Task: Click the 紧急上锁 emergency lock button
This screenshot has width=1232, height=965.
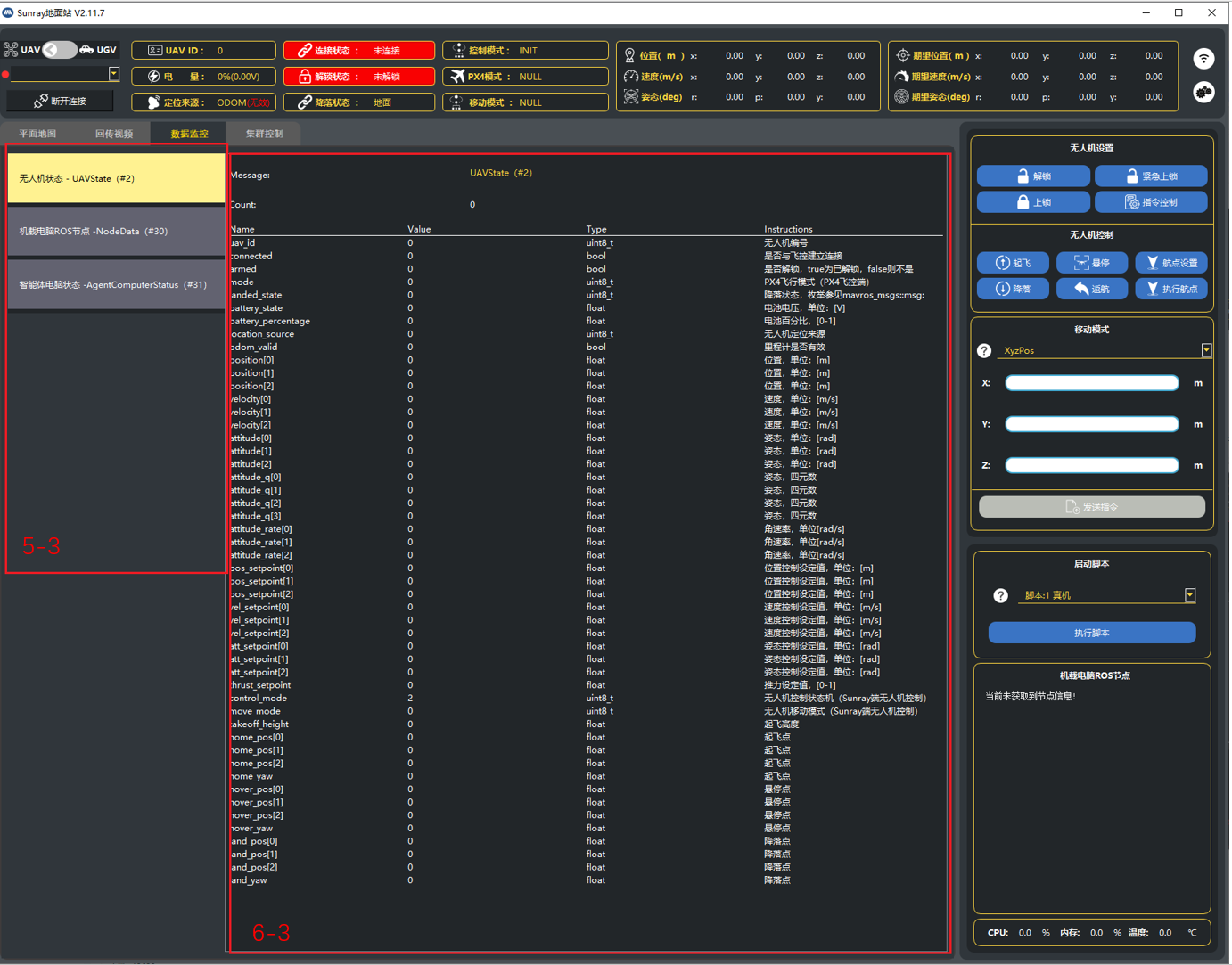Action: [1151, 176]
